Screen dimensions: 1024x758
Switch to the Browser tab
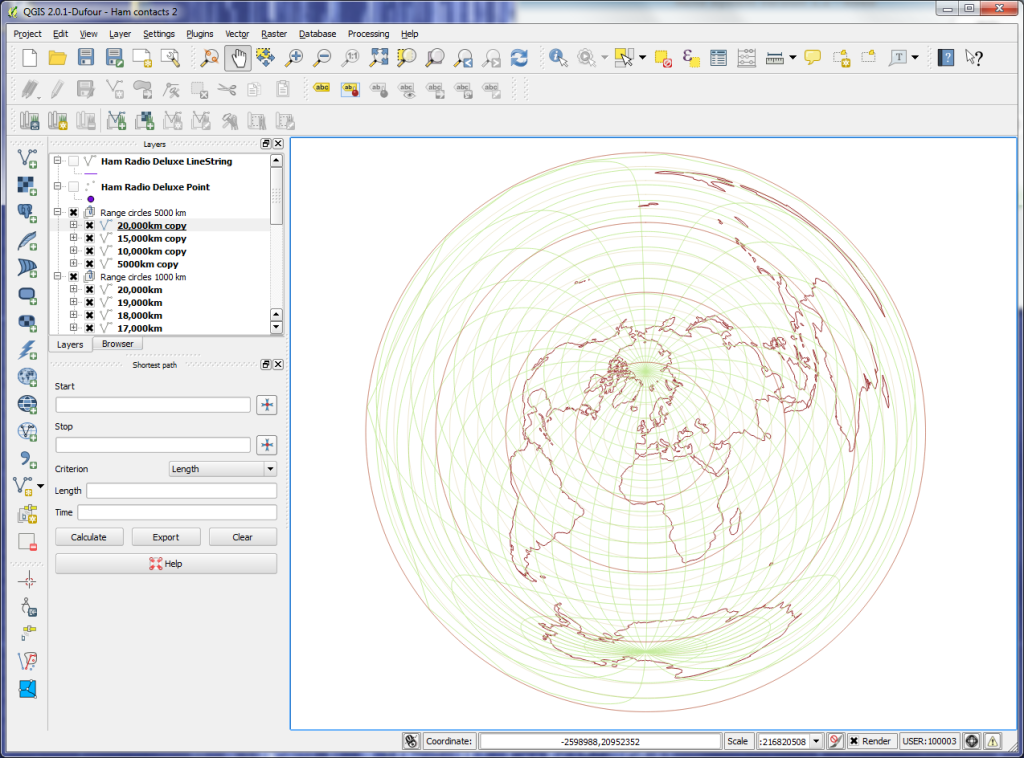click(x=117, y=344)
